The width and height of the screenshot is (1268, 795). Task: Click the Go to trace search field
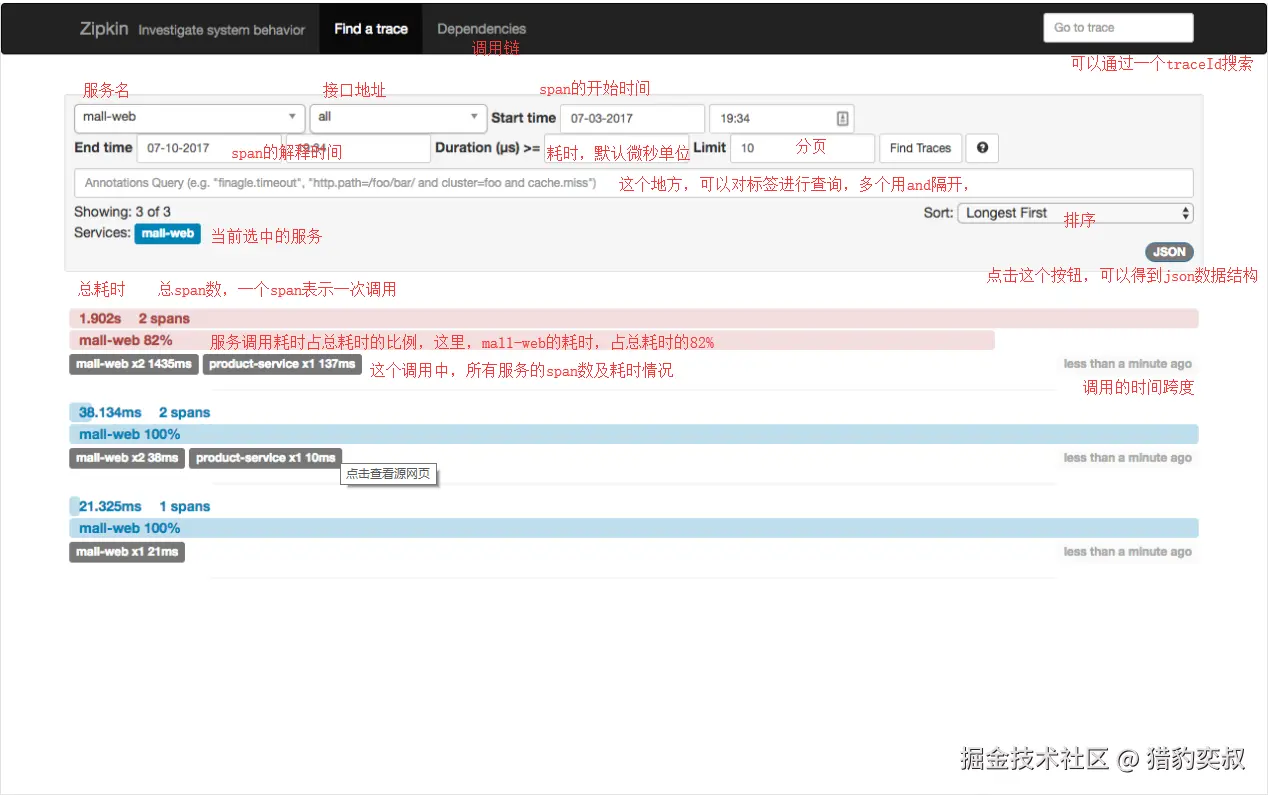1117,28
